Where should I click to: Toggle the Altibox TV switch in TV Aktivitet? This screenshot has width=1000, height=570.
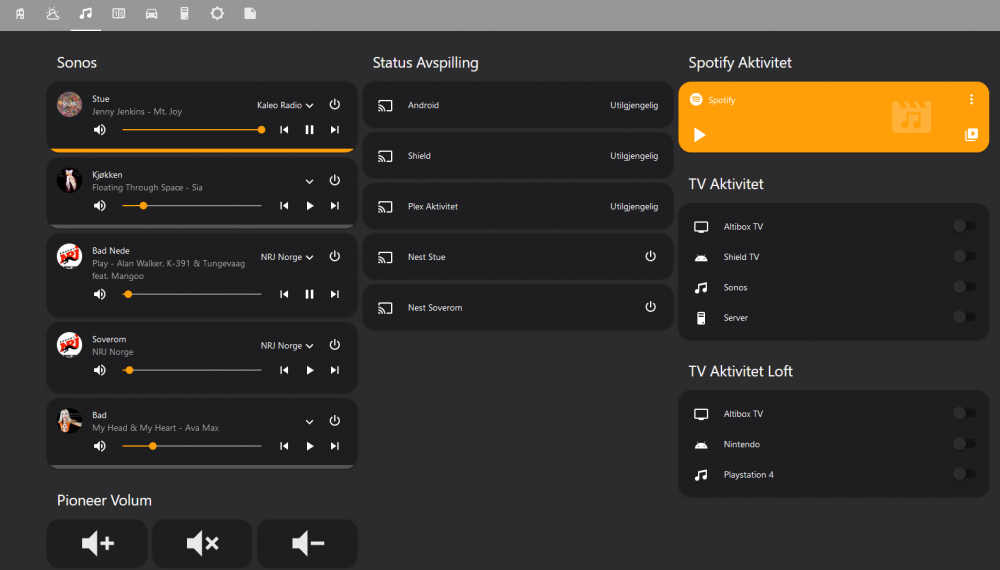pyautogui.click(x=963, y=226)
